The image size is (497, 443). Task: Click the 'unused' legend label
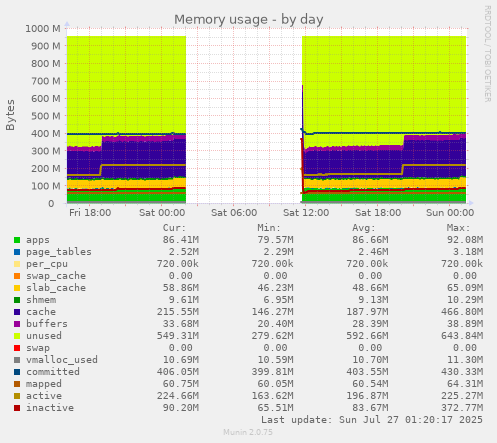point(44,336)
